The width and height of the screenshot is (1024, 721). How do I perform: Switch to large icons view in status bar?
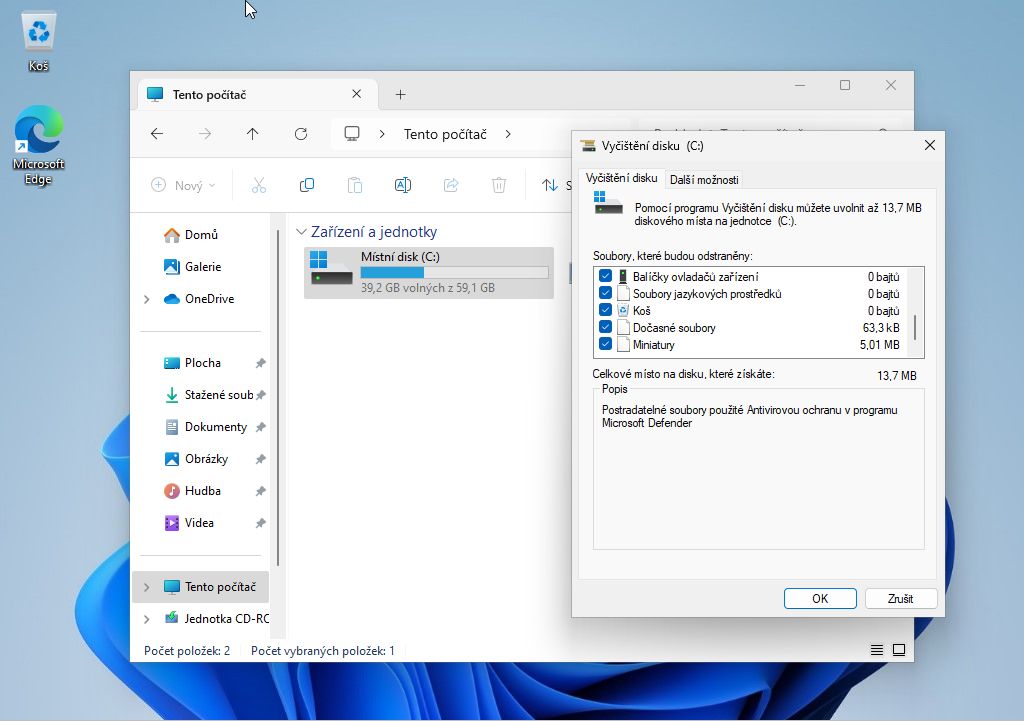[899, 650]
